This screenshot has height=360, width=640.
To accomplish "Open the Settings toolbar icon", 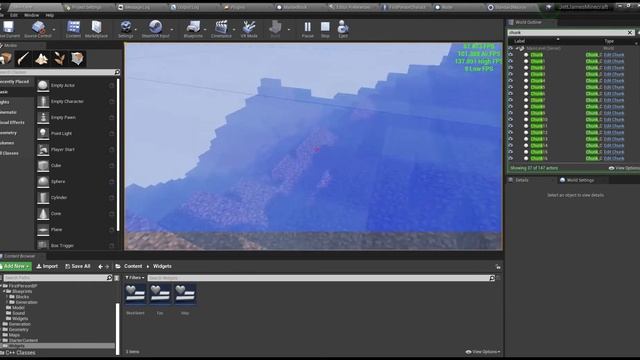I will tap(126, 28).
